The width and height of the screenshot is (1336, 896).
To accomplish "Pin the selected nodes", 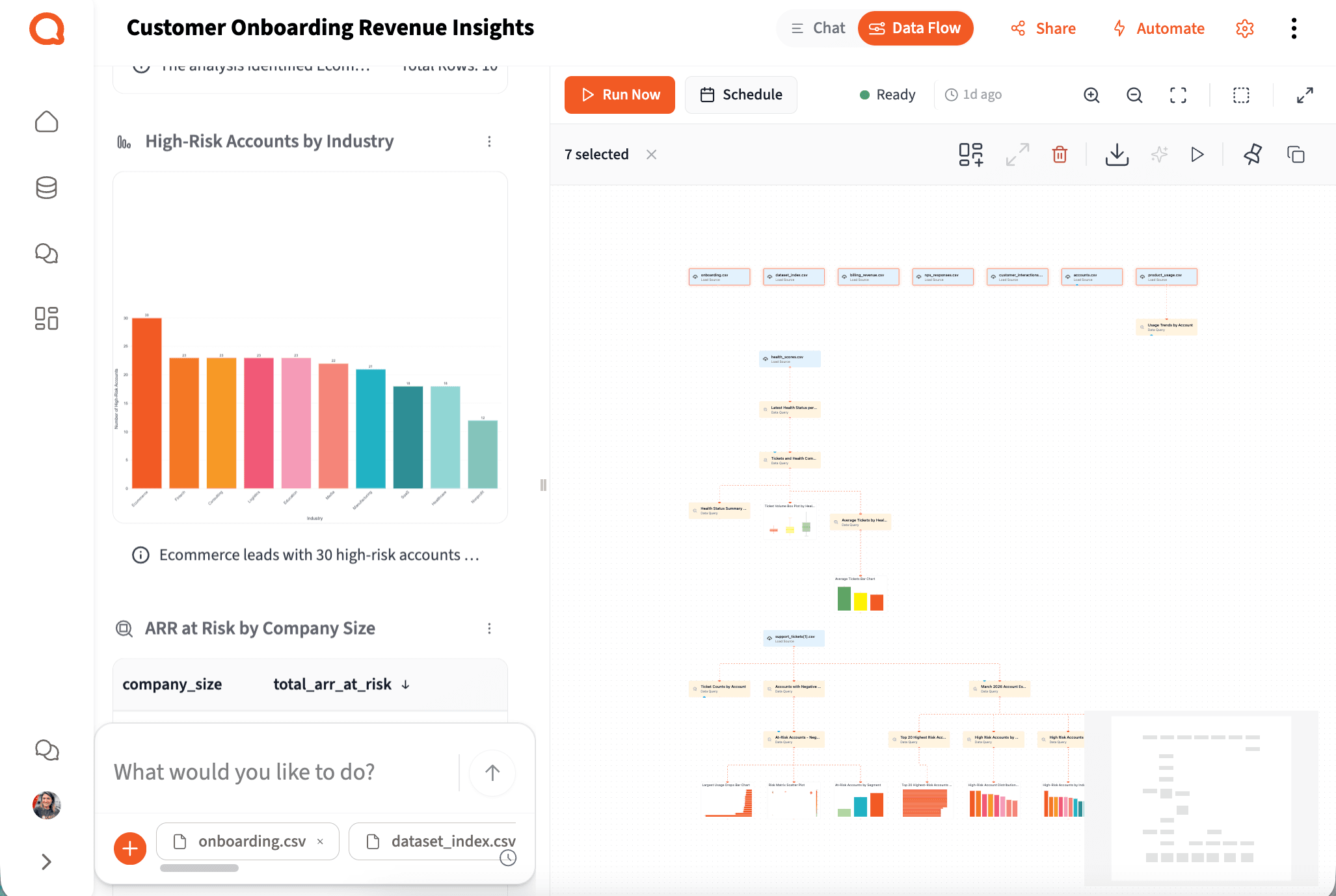I will [x=1252, y=155].
